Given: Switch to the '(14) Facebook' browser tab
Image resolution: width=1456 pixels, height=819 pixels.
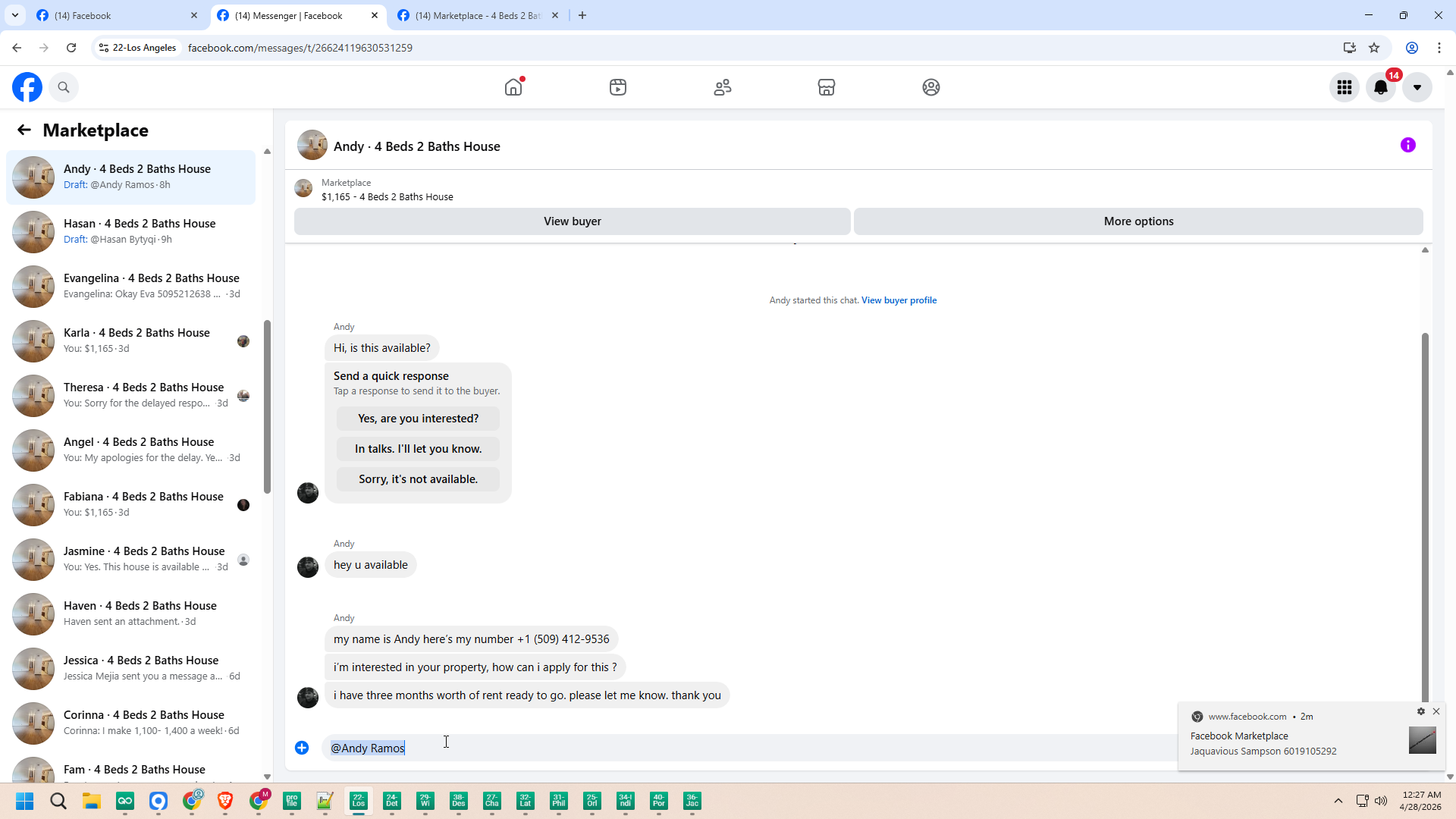Looking at the screenshot, I should (118, 15).
